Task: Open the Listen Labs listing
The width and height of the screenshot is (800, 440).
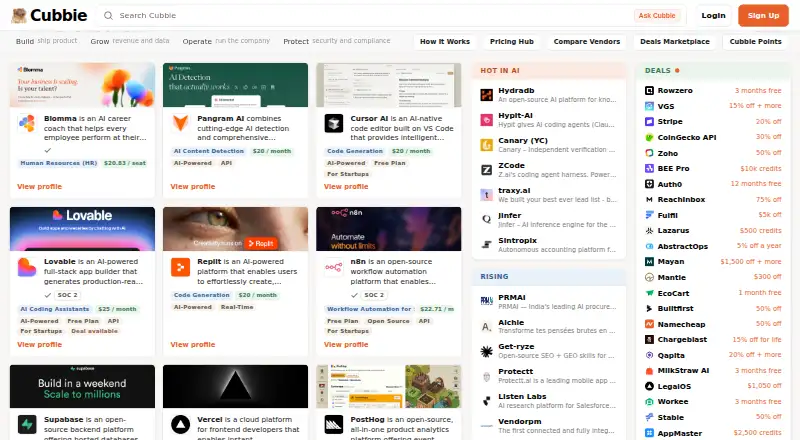Action: [x=549, y=401]
